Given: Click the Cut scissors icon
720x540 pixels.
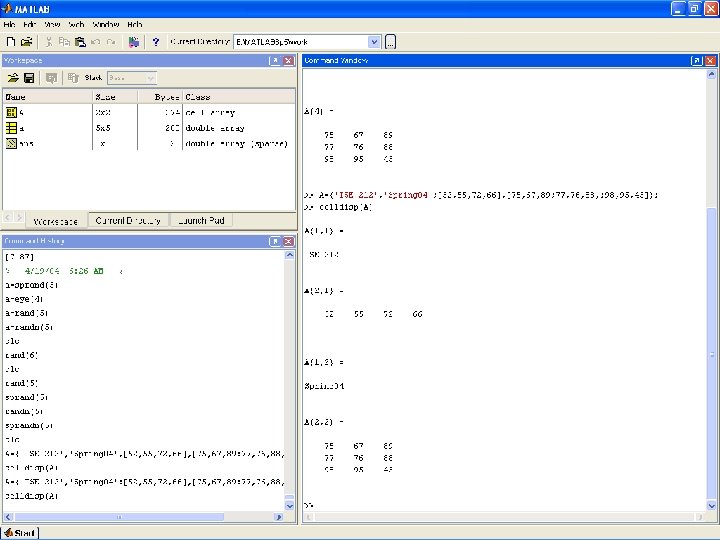Looking at the screenshot, I should coord(49,42).
